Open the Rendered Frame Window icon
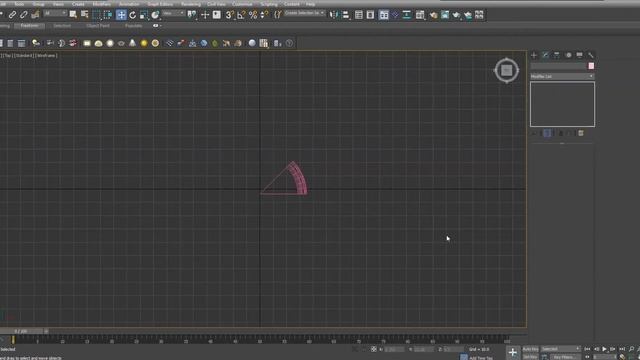Image resolution: width=640 pixels, height=360 pixels. click(445, 15)
